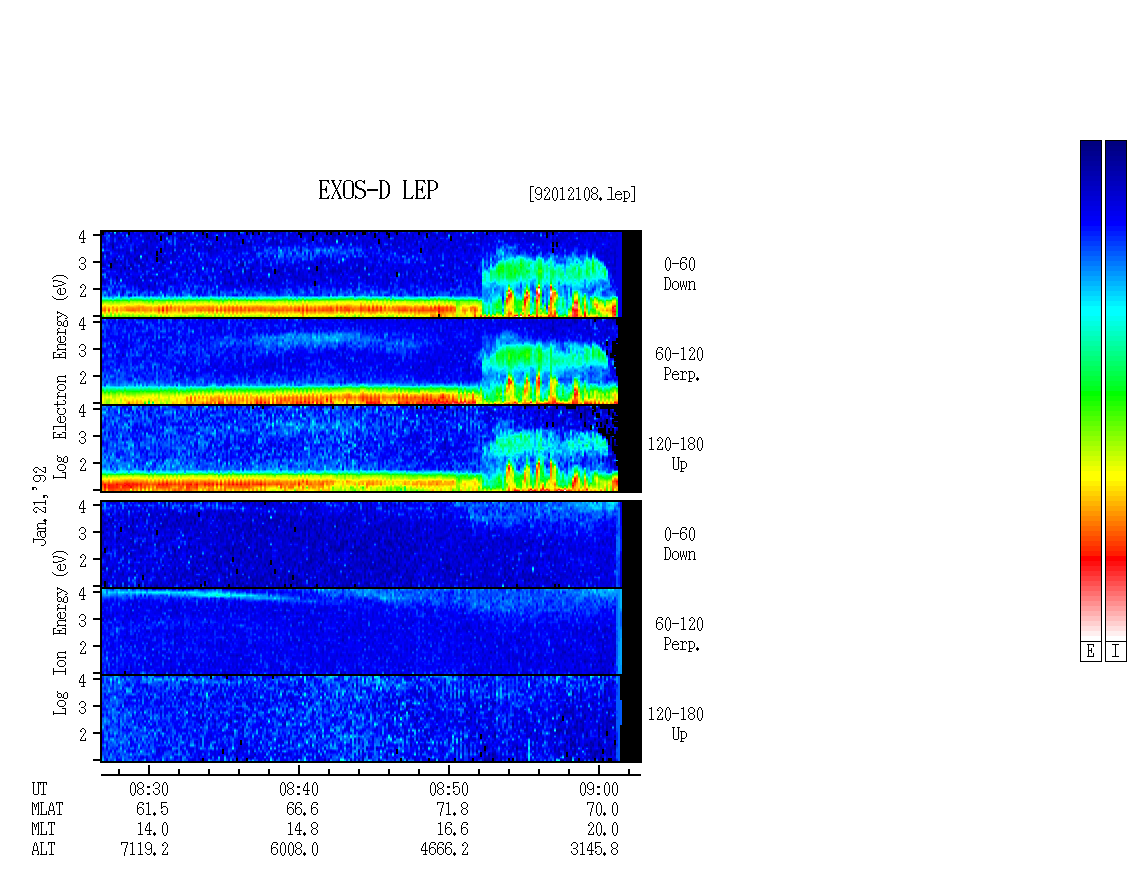Select the altitude value 6008.0
1130x875 pixels.
tap(294, 849)
